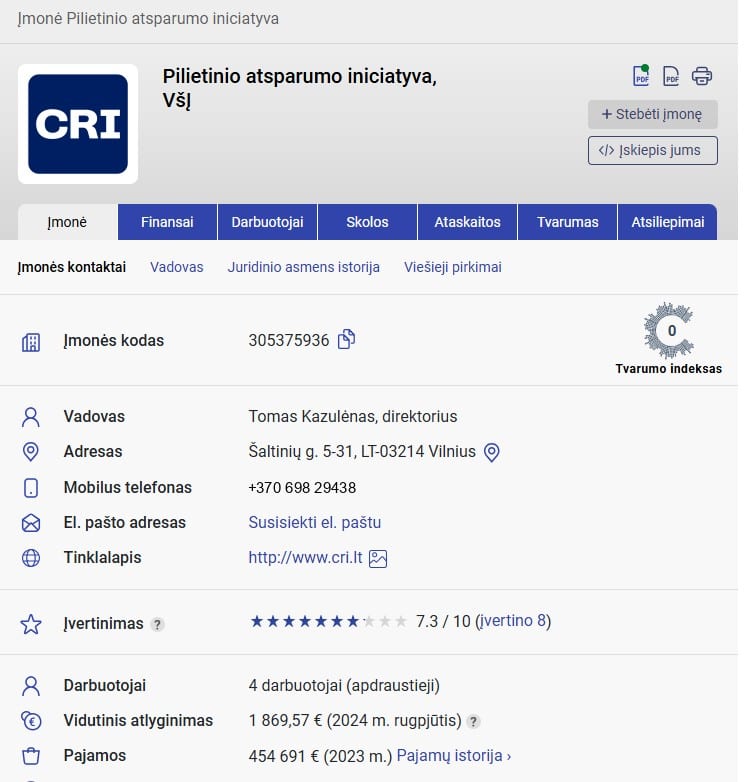Download the PDF report with green dot
Viewport: 744px width, 782px height.
[641, 76]
